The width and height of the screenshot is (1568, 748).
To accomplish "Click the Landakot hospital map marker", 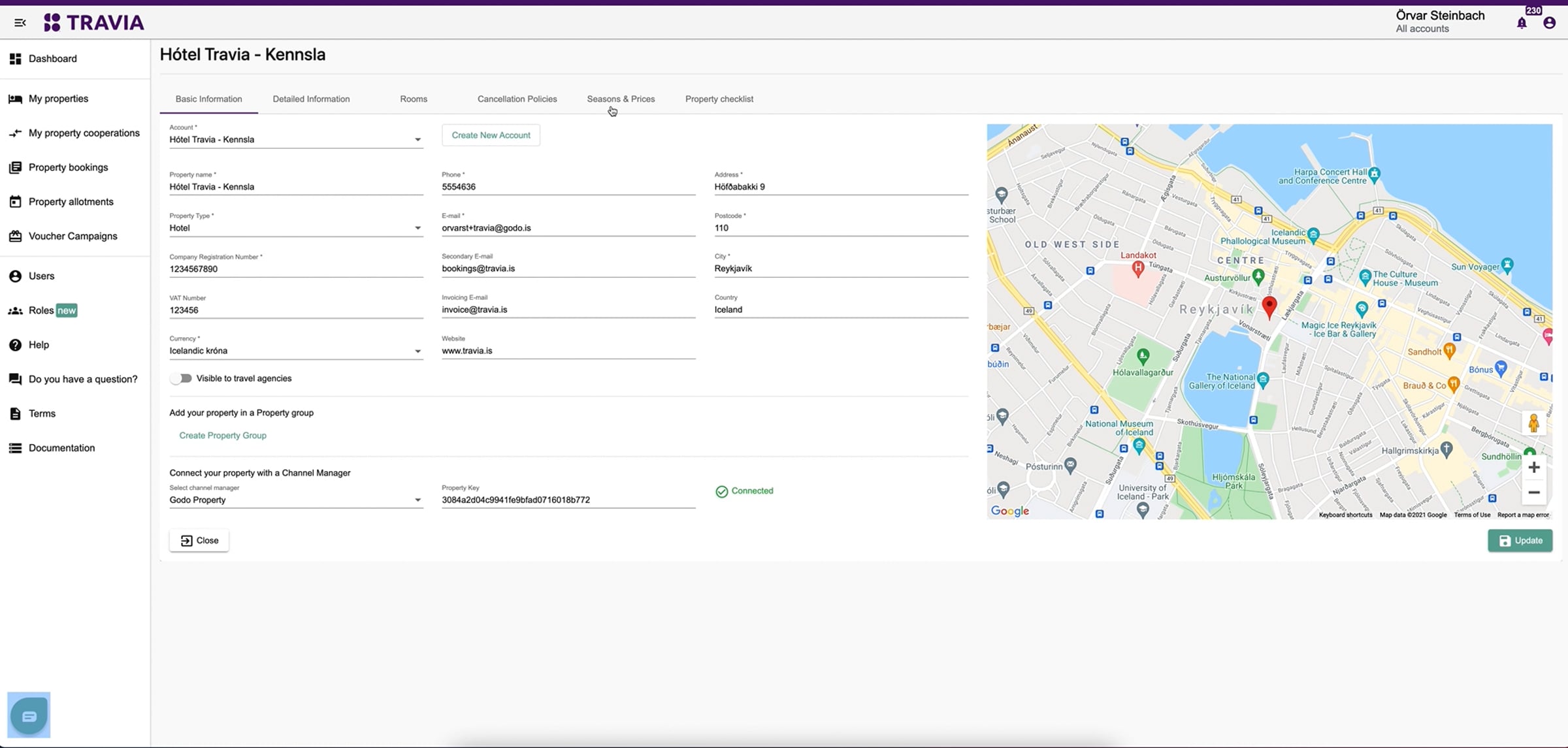I will click(1137, 268).
